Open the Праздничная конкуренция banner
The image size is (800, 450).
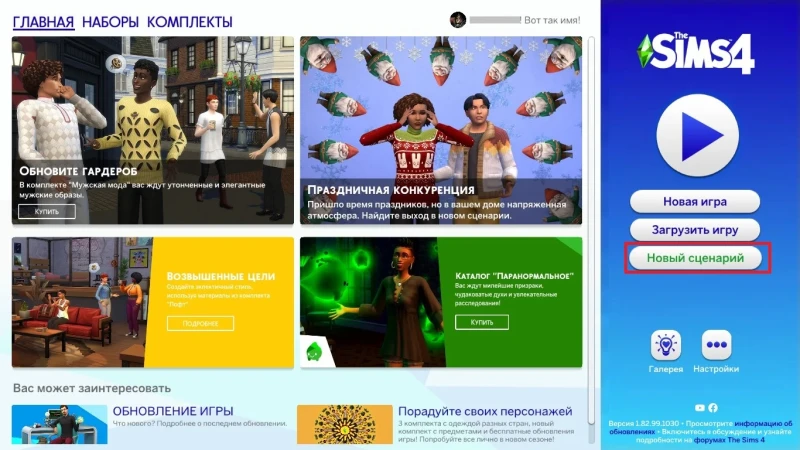tap(441, 130)
